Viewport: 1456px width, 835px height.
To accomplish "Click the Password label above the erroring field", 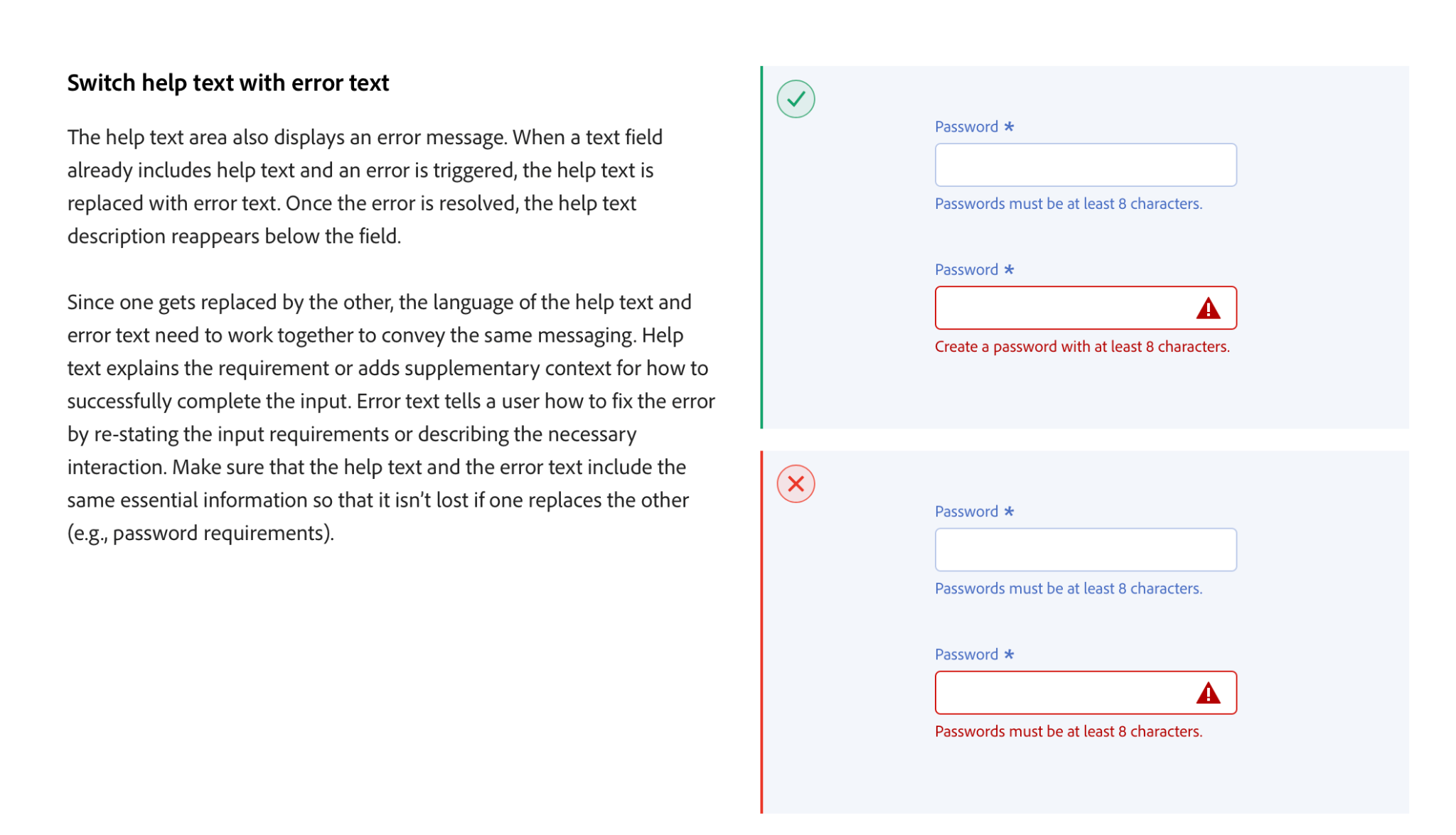I will [968, 269].
